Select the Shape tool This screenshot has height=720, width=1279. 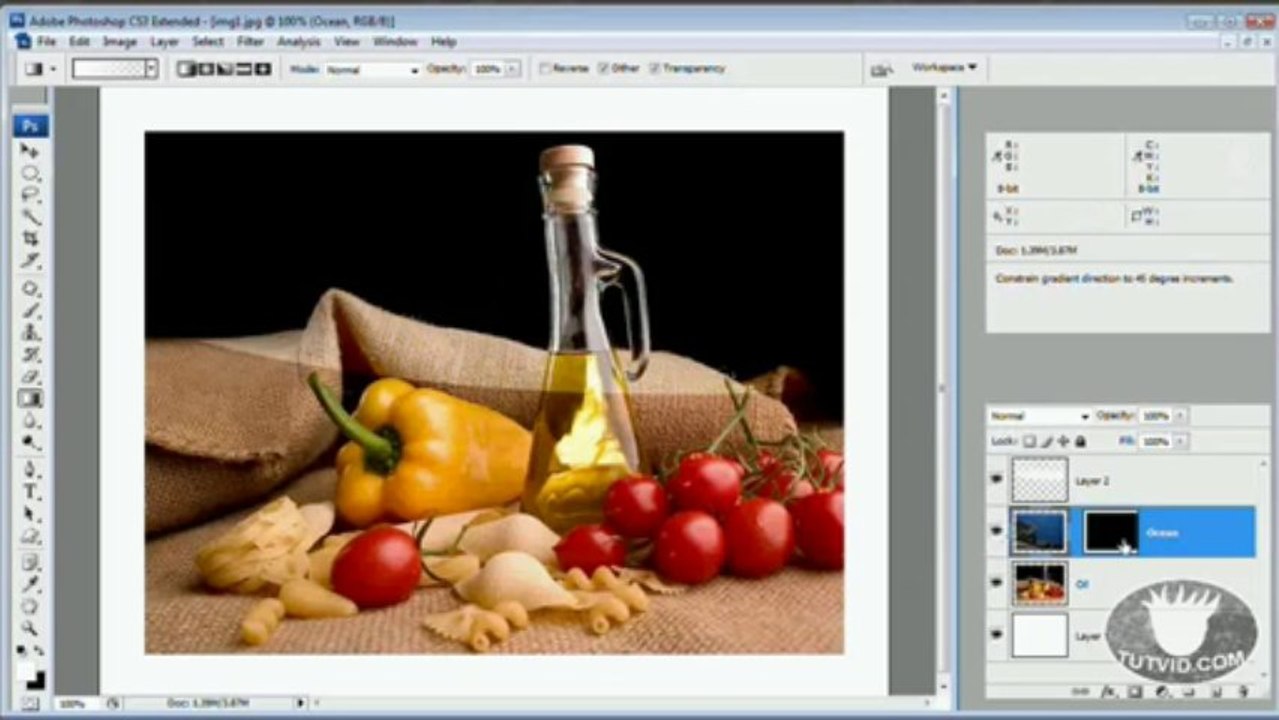[x=31, y=536]
